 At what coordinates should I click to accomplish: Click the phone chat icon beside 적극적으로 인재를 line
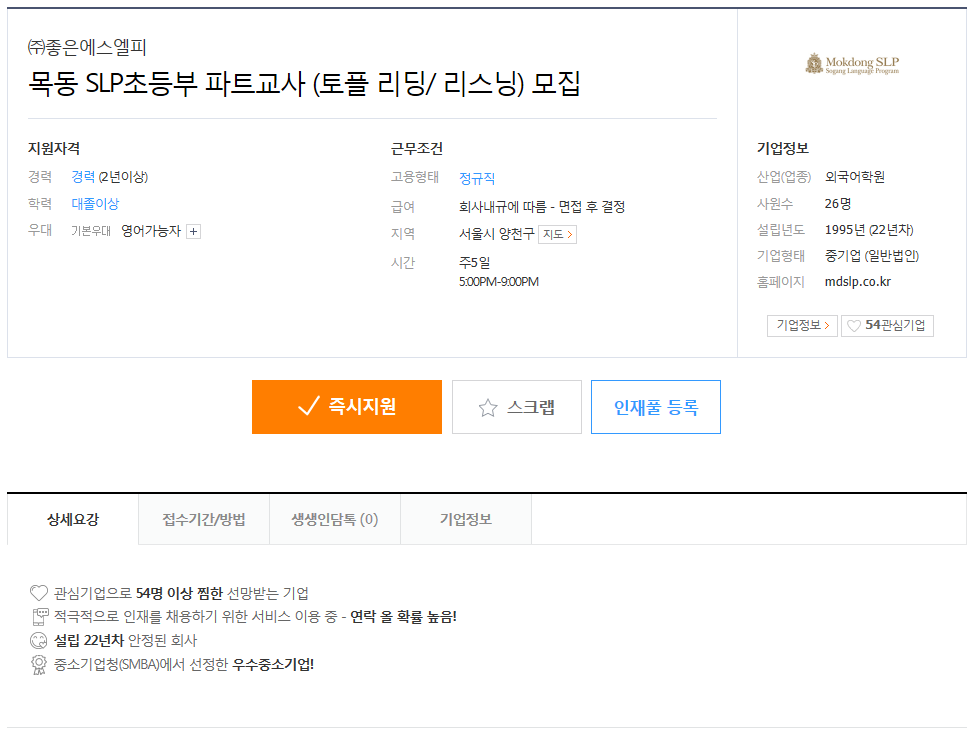[x=39, y=616]
